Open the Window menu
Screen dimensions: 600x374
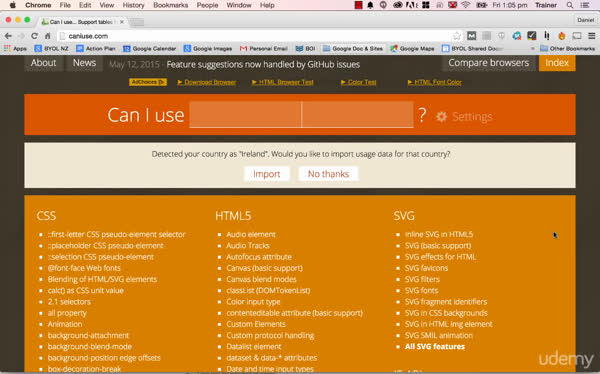(x=239, y=5)
